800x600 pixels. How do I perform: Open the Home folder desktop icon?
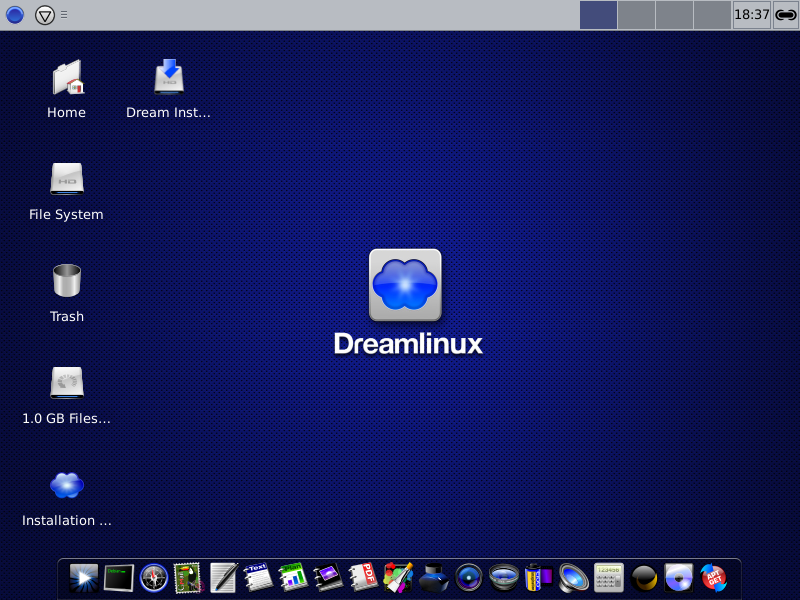(x=67, y=78)
